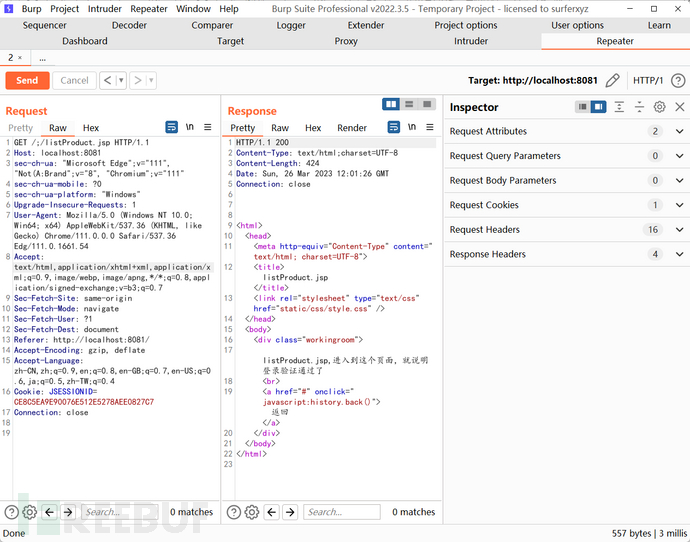Open the Burp menu
This screenshot has width=690, height=542.
click(x=31, y=9)
